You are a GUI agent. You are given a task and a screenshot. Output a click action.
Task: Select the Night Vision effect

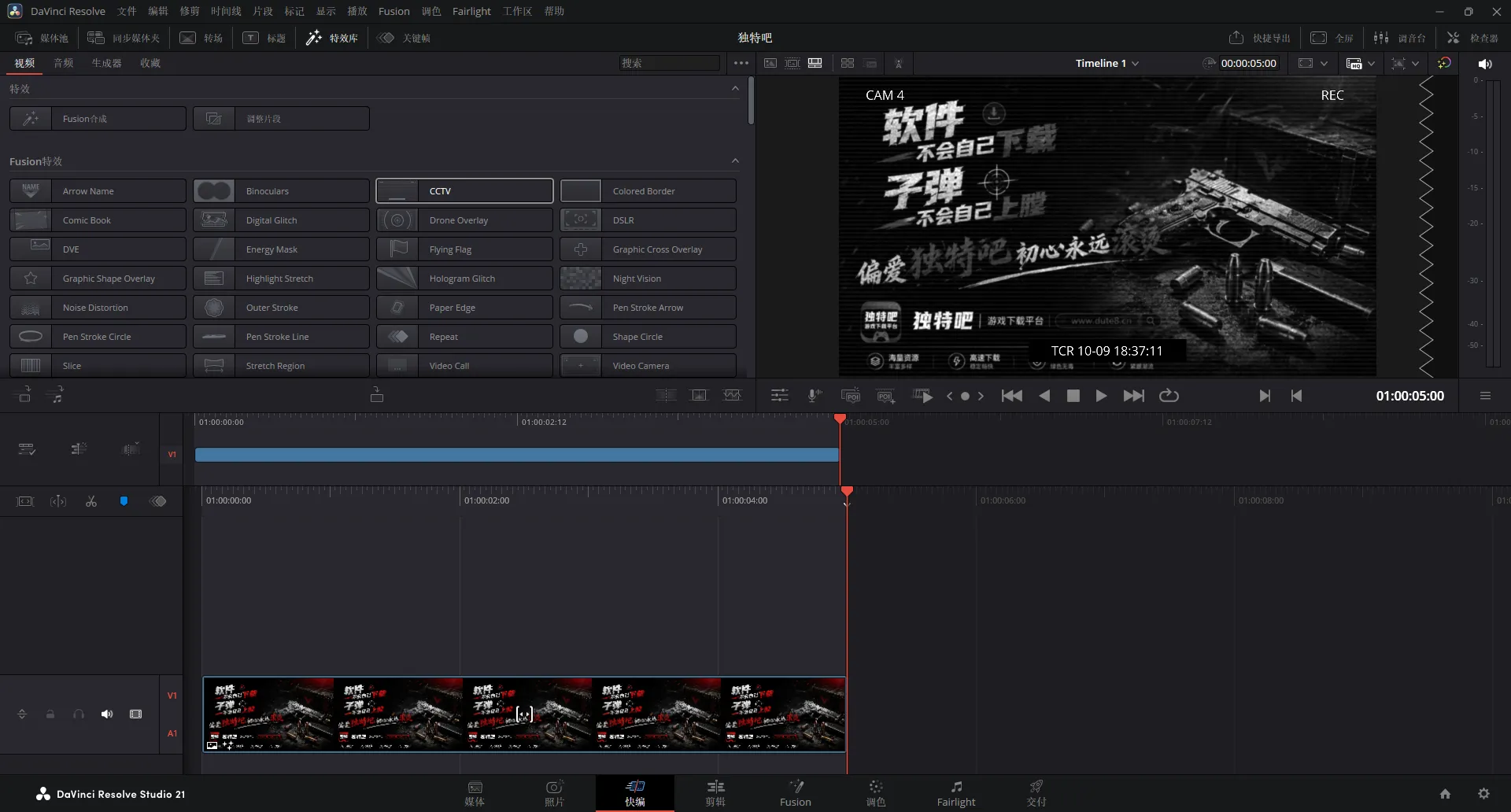[x=648, y=279]
